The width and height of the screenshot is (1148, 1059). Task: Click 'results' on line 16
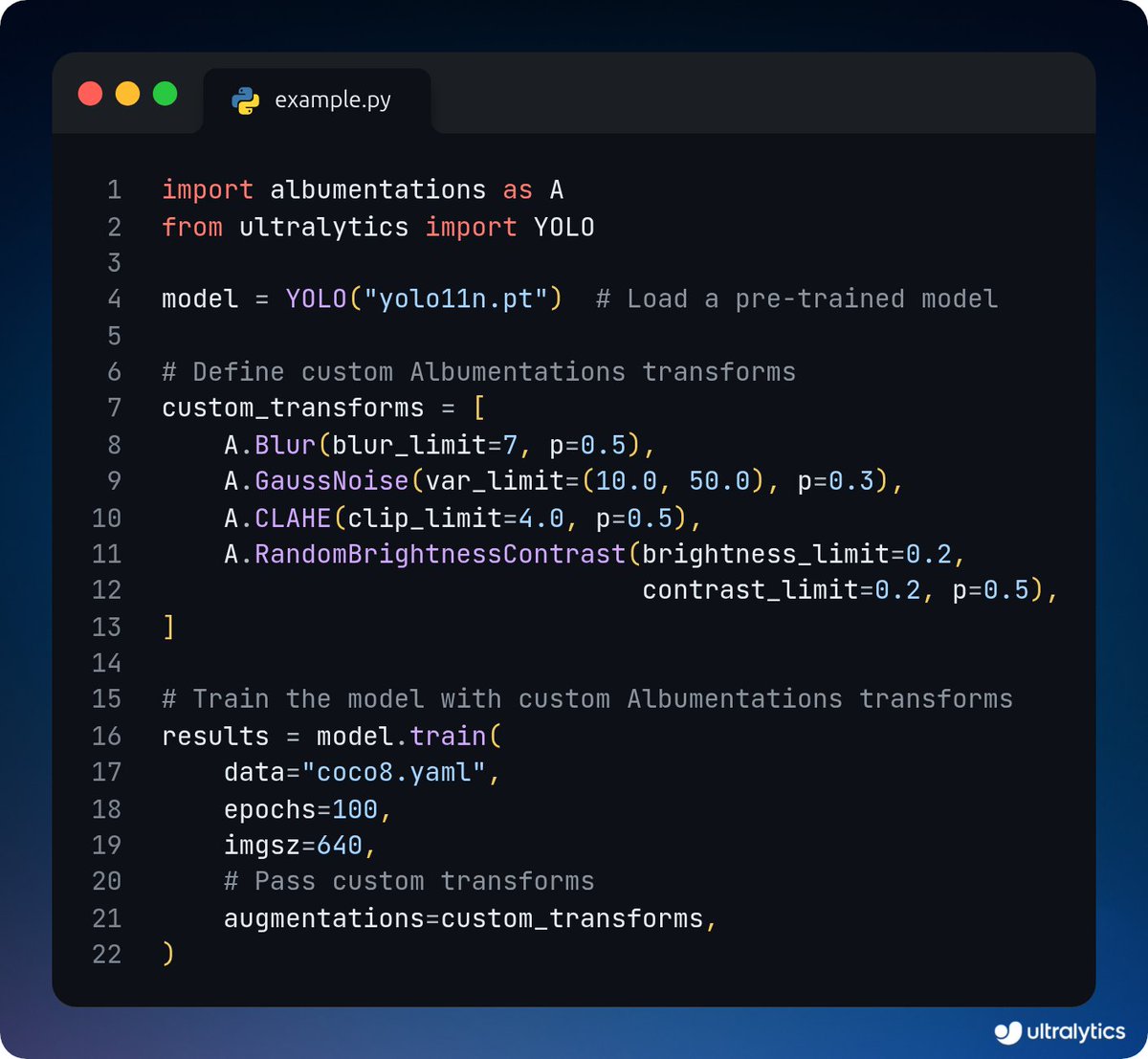click(215, 736)
